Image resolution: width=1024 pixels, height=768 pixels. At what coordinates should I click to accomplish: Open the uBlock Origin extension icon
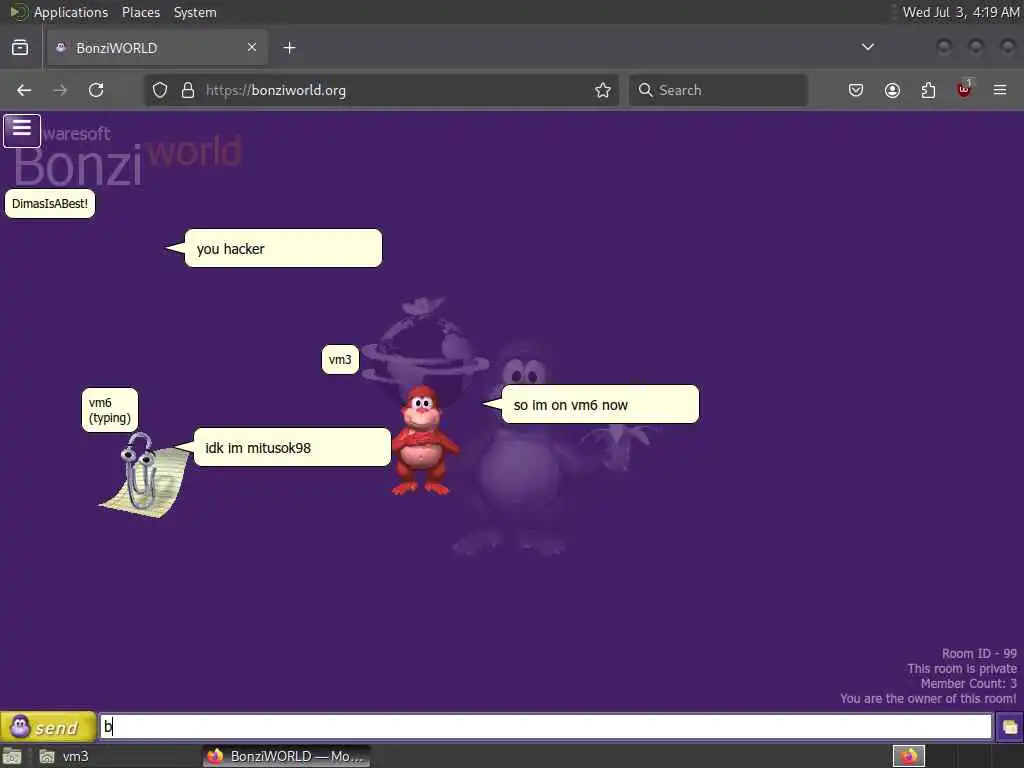[964, 89]
